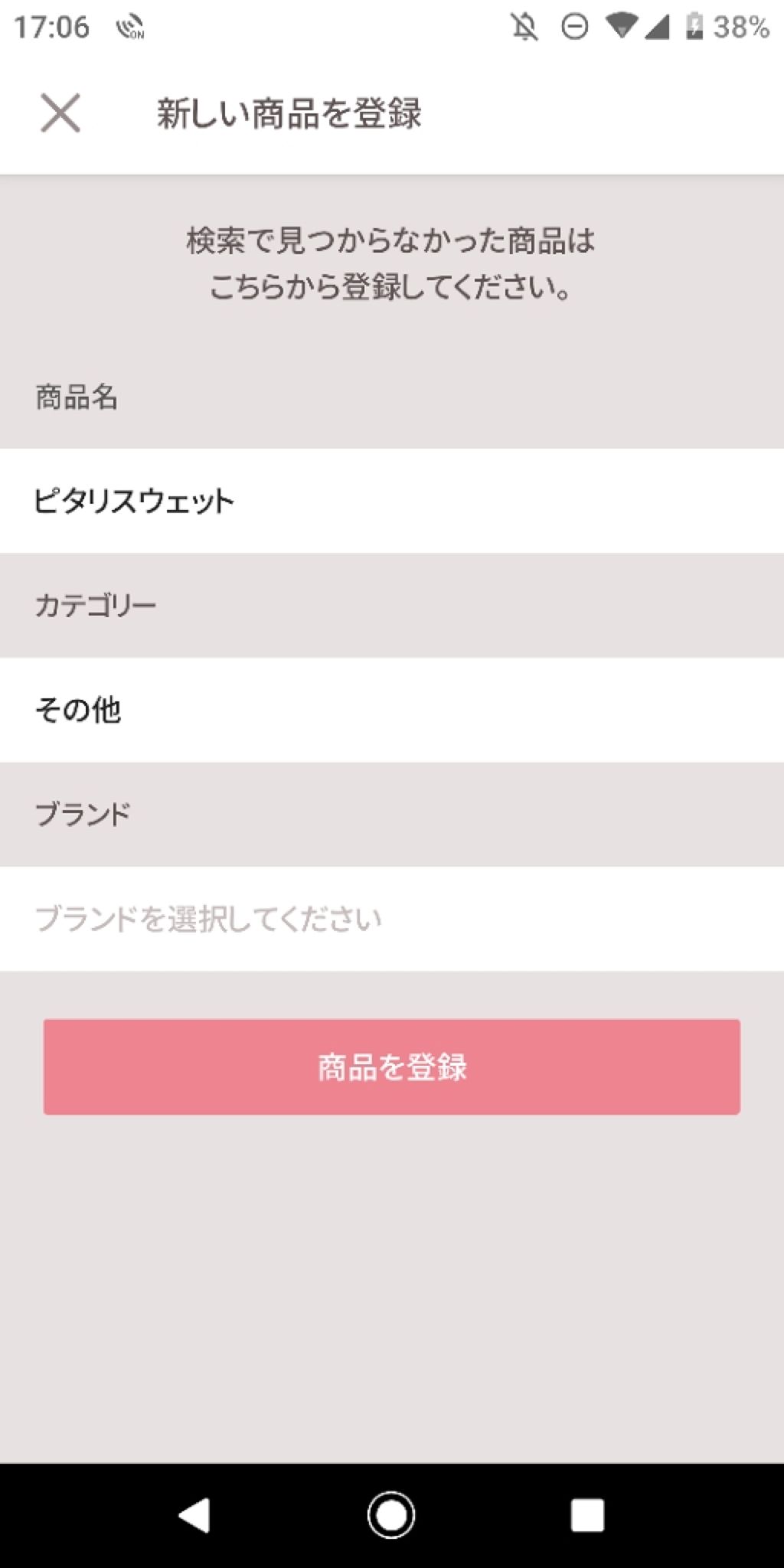Open the その他 category selector
Image resolution: width=784 pixels, height=1568 pixels.
(x=390, y=710)
